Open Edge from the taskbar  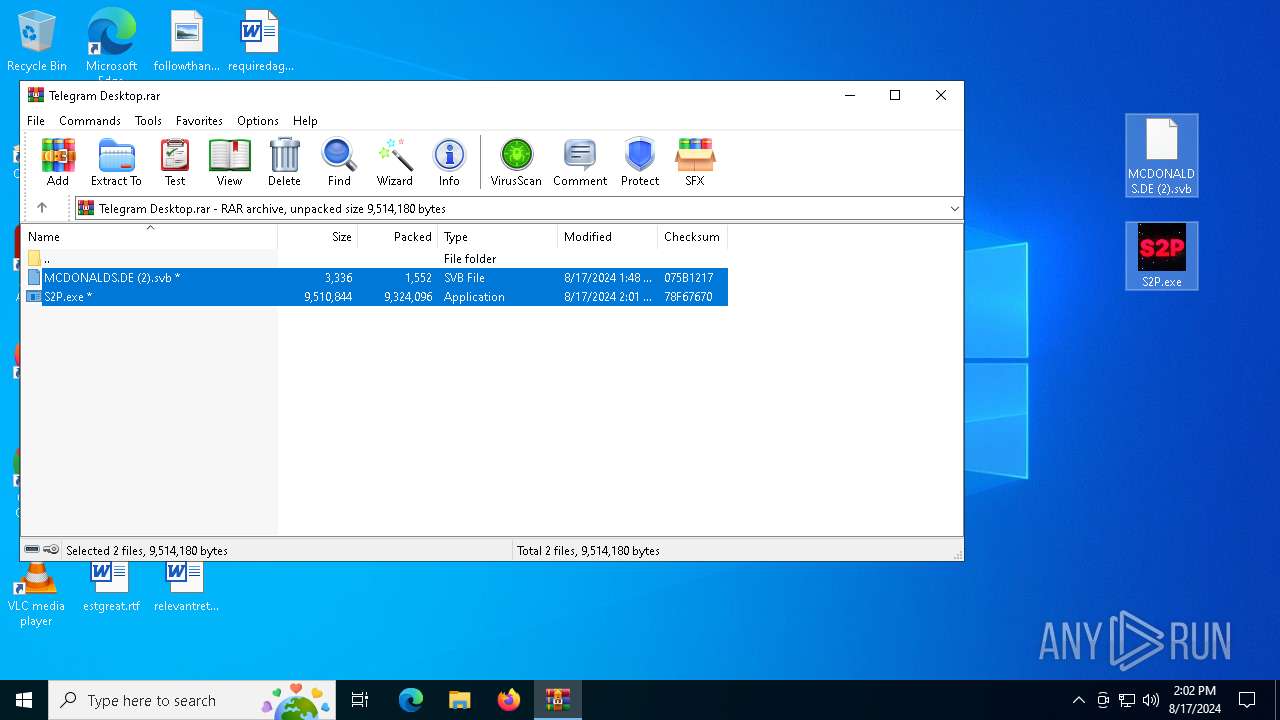pos(411,700)
